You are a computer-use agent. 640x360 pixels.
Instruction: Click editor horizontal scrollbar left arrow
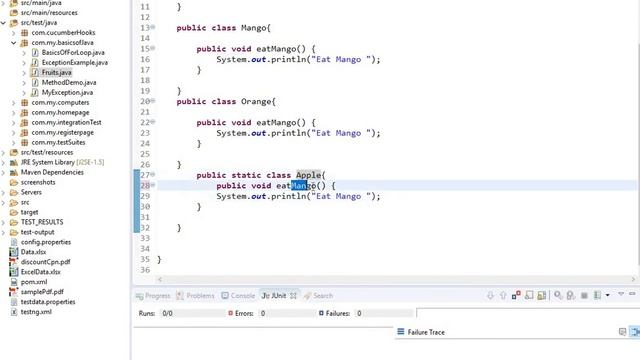(160, 279)
